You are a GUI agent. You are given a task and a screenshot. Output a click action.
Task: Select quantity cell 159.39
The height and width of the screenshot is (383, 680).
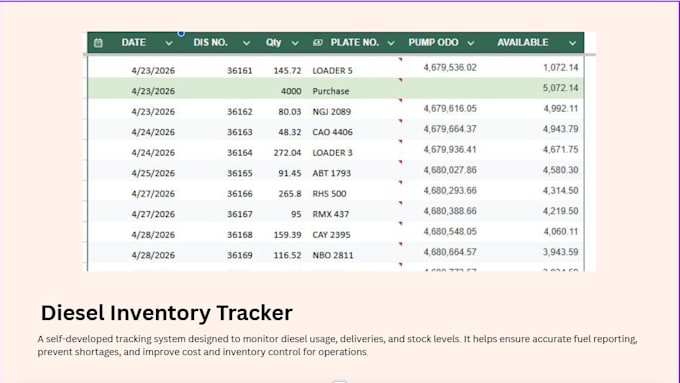(x=288, y=235)
